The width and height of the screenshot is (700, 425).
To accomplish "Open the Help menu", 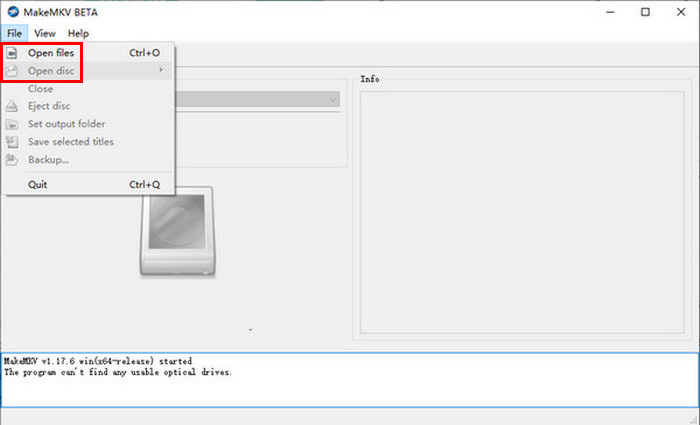I will (78, 33).
